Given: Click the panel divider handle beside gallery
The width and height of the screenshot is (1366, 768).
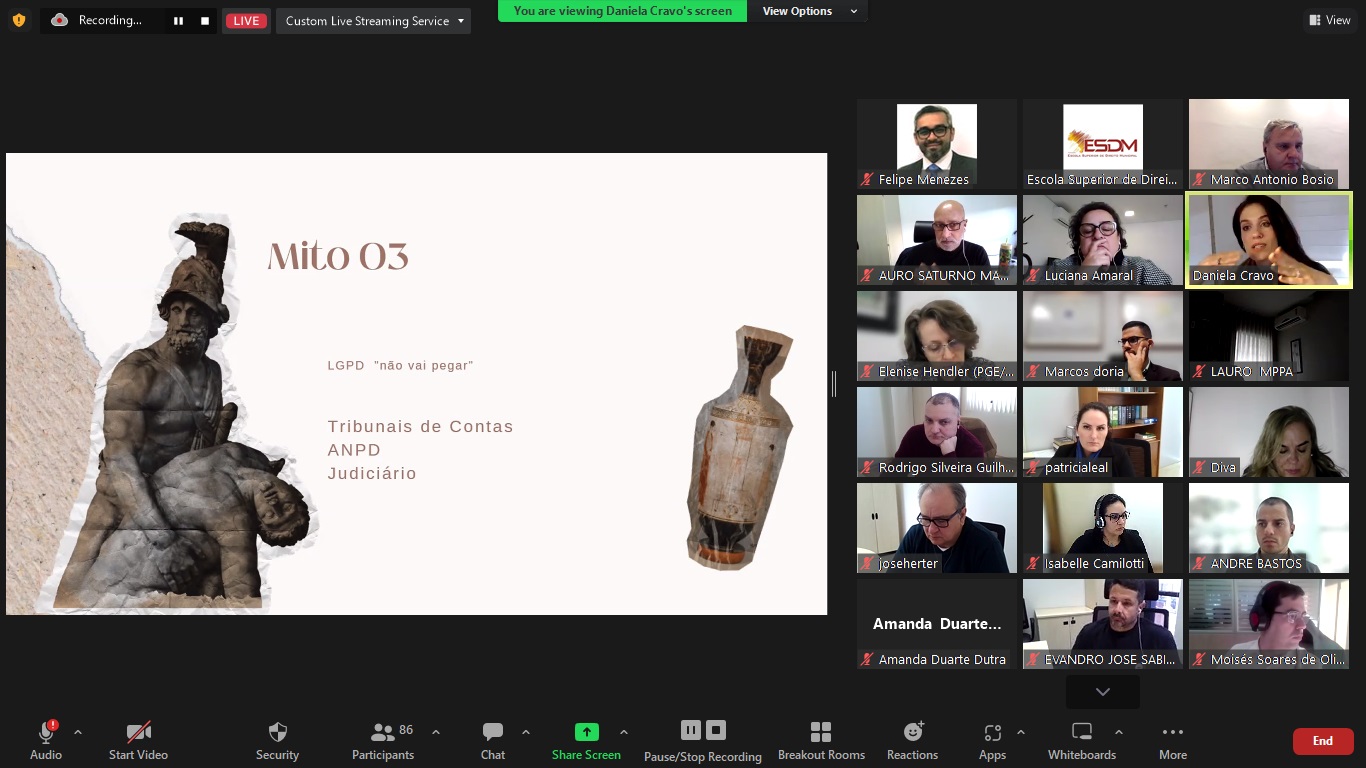Looking at the screenshot, I should [x=834, y=384].
